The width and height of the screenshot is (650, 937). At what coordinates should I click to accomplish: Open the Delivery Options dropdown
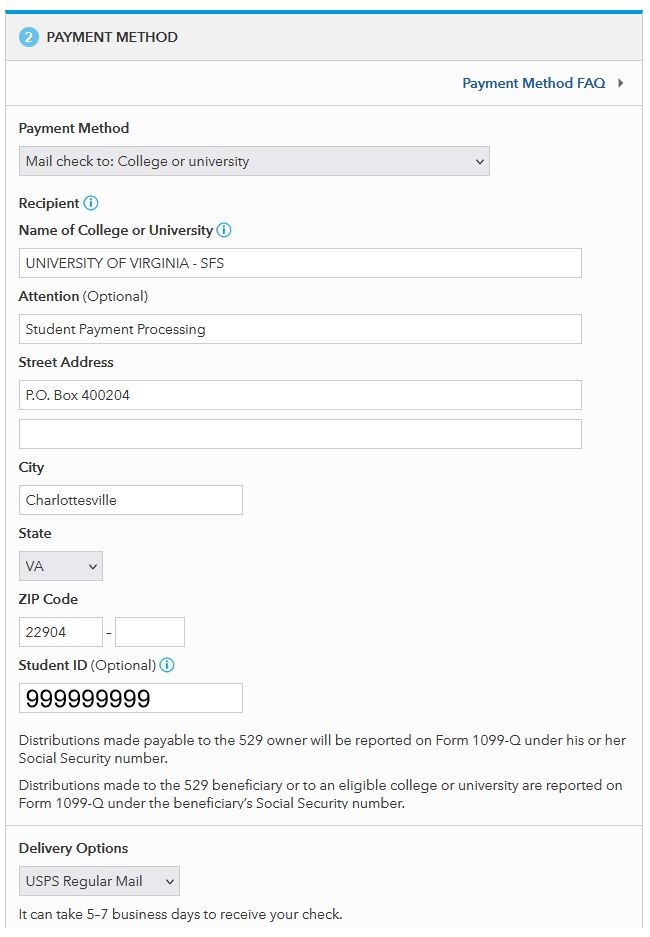pyautogui.click(x=99, y=881)
